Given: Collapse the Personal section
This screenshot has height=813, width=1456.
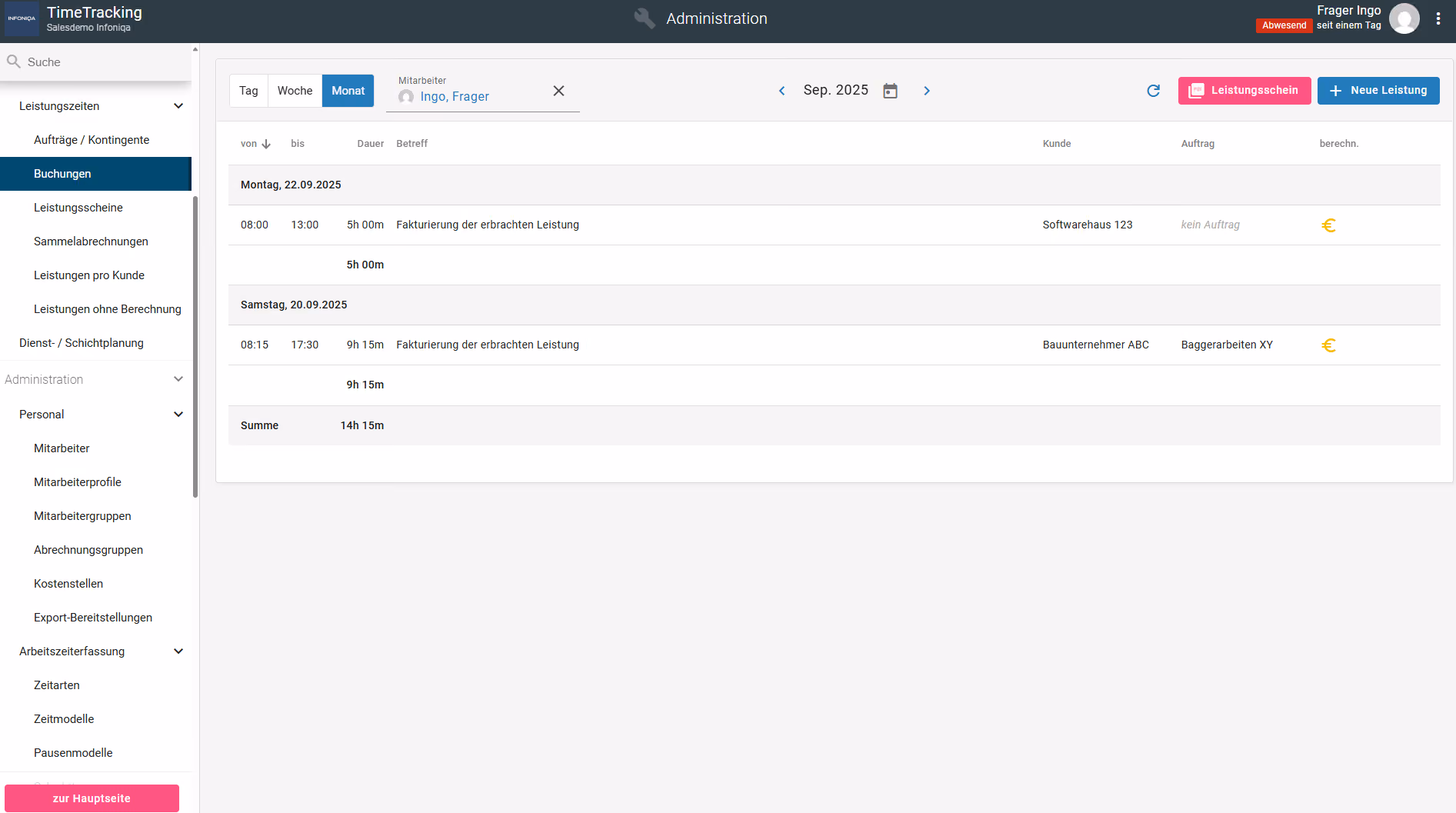Looking at the screenshot, I should tap(178, 415).
